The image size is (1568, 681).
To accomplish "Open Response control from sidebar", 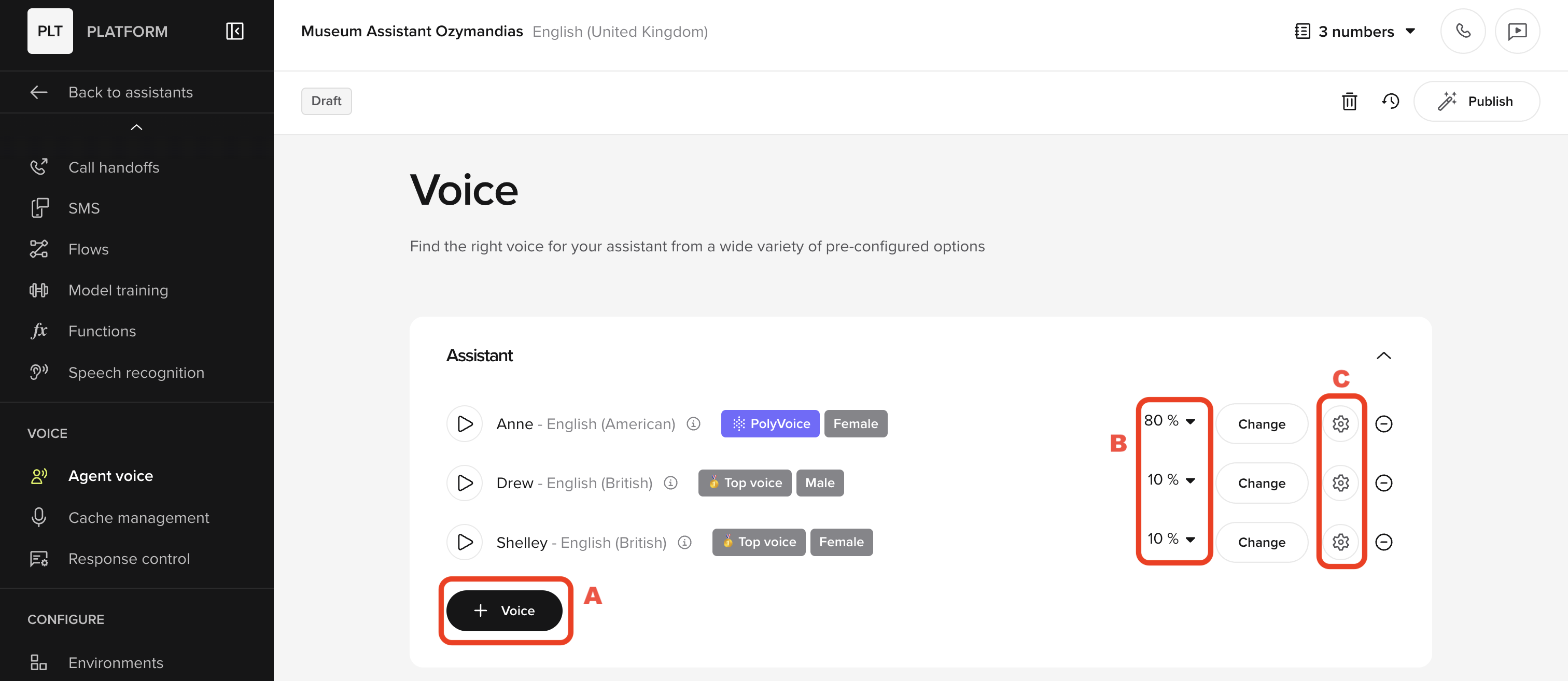I will 129,559.
